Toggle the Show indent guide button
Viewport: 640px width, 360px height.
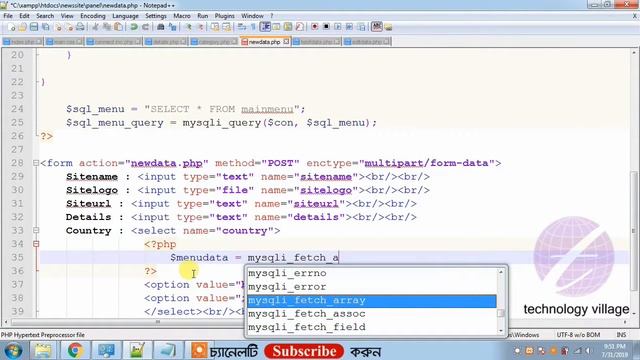tap(265, 27)
